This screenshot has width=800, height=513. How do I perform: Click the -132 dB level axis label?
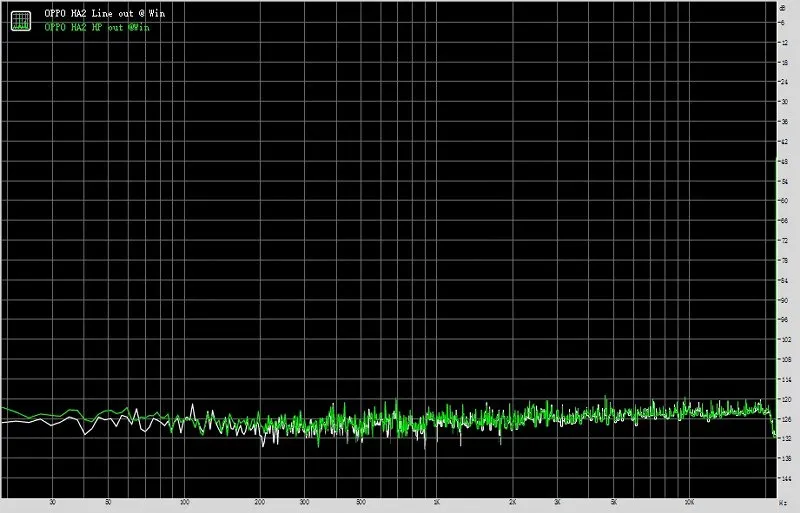tap(784, 439)
